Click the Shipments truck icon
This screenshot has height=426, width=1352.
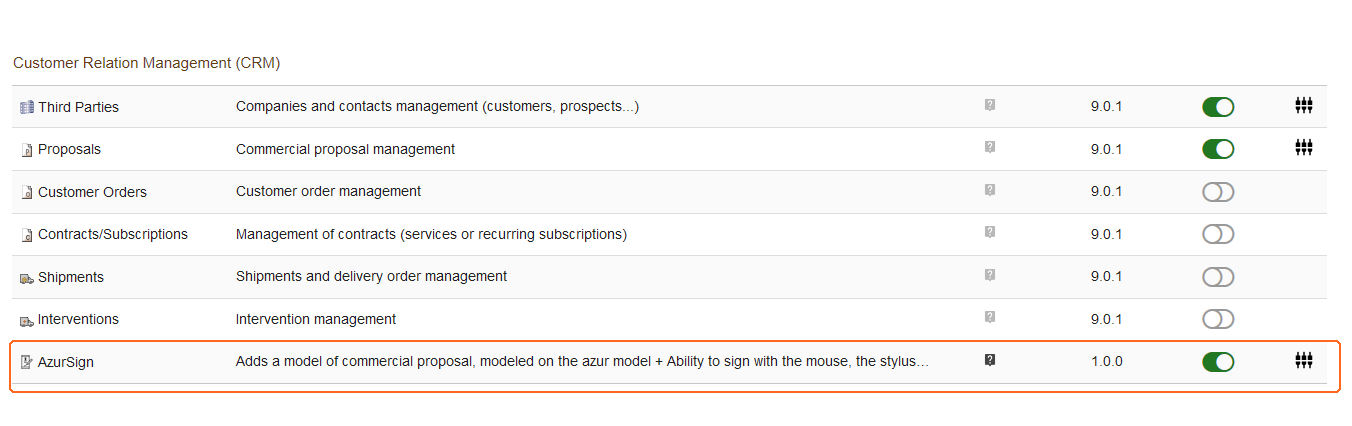click(x=27, y=278)
